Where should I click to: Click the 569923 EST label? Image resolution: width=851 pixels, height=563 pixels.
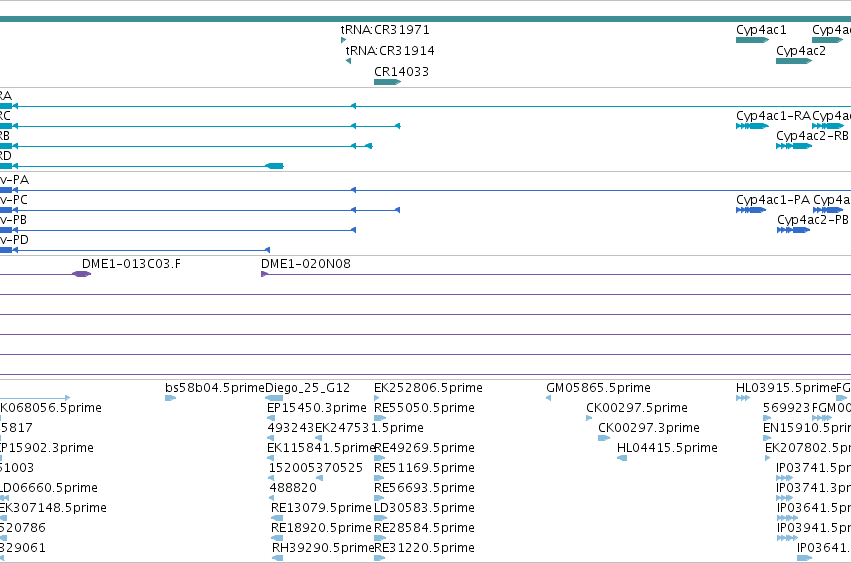coord(786,408)
